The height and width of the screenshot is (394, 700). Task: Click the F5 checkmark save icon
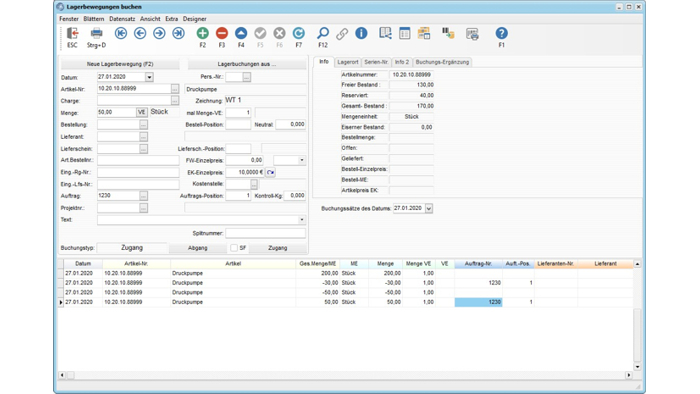tap(260, 33)
